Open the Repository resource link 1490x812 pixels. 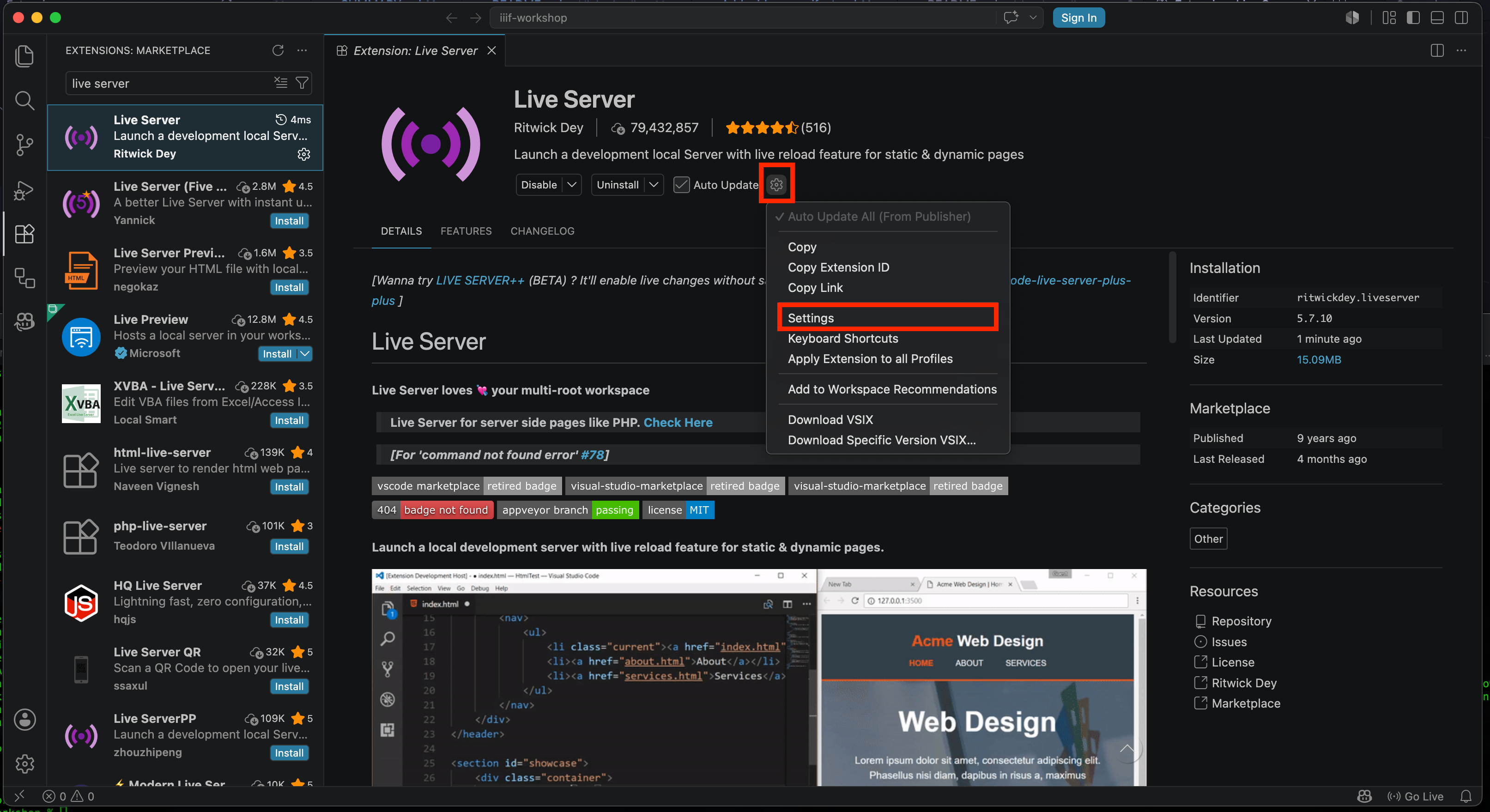click(x=1241, y=621)
